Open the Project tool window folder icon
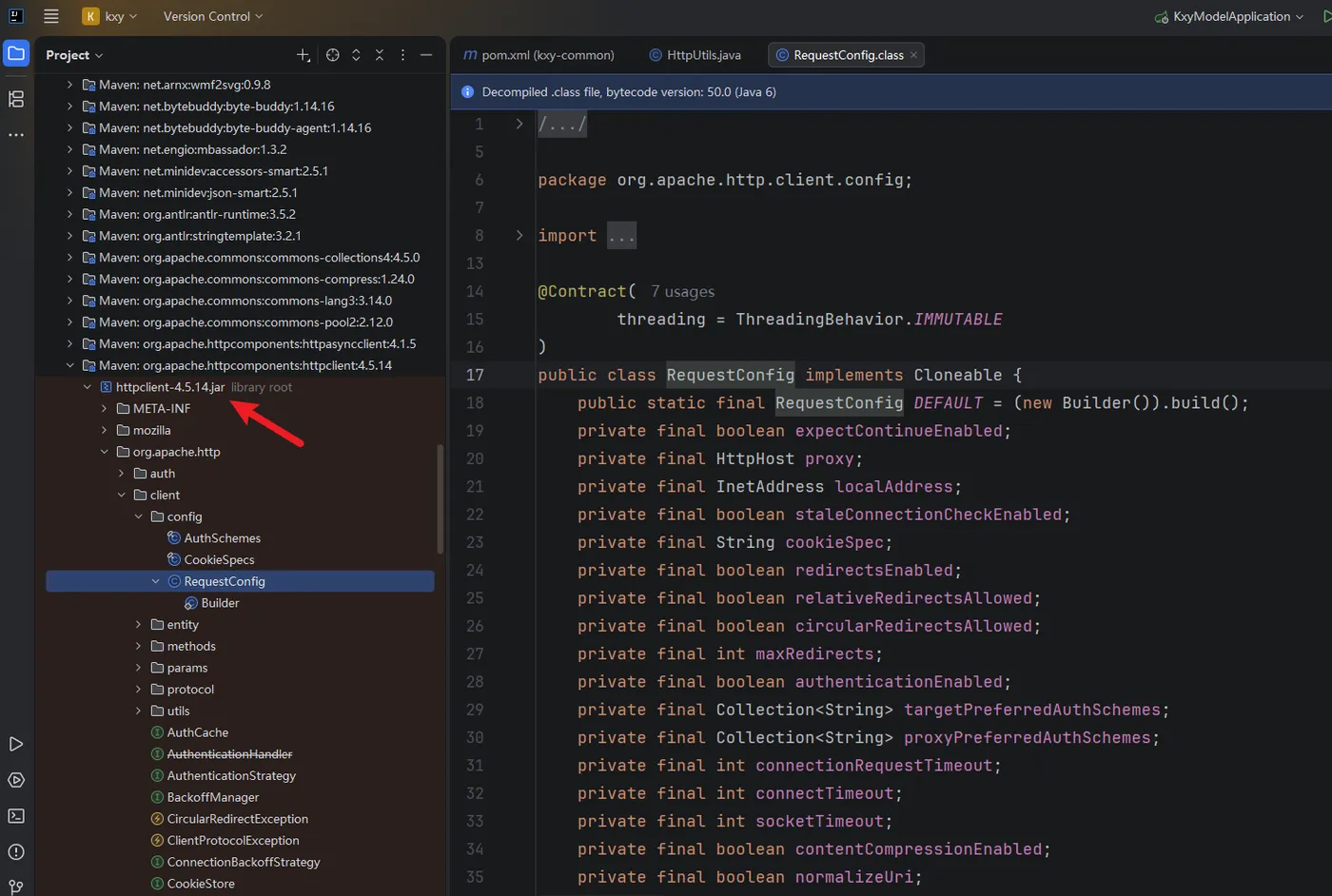Viewport: 1332px width, 896px height. pyautogui.click(x=16, y=53)
